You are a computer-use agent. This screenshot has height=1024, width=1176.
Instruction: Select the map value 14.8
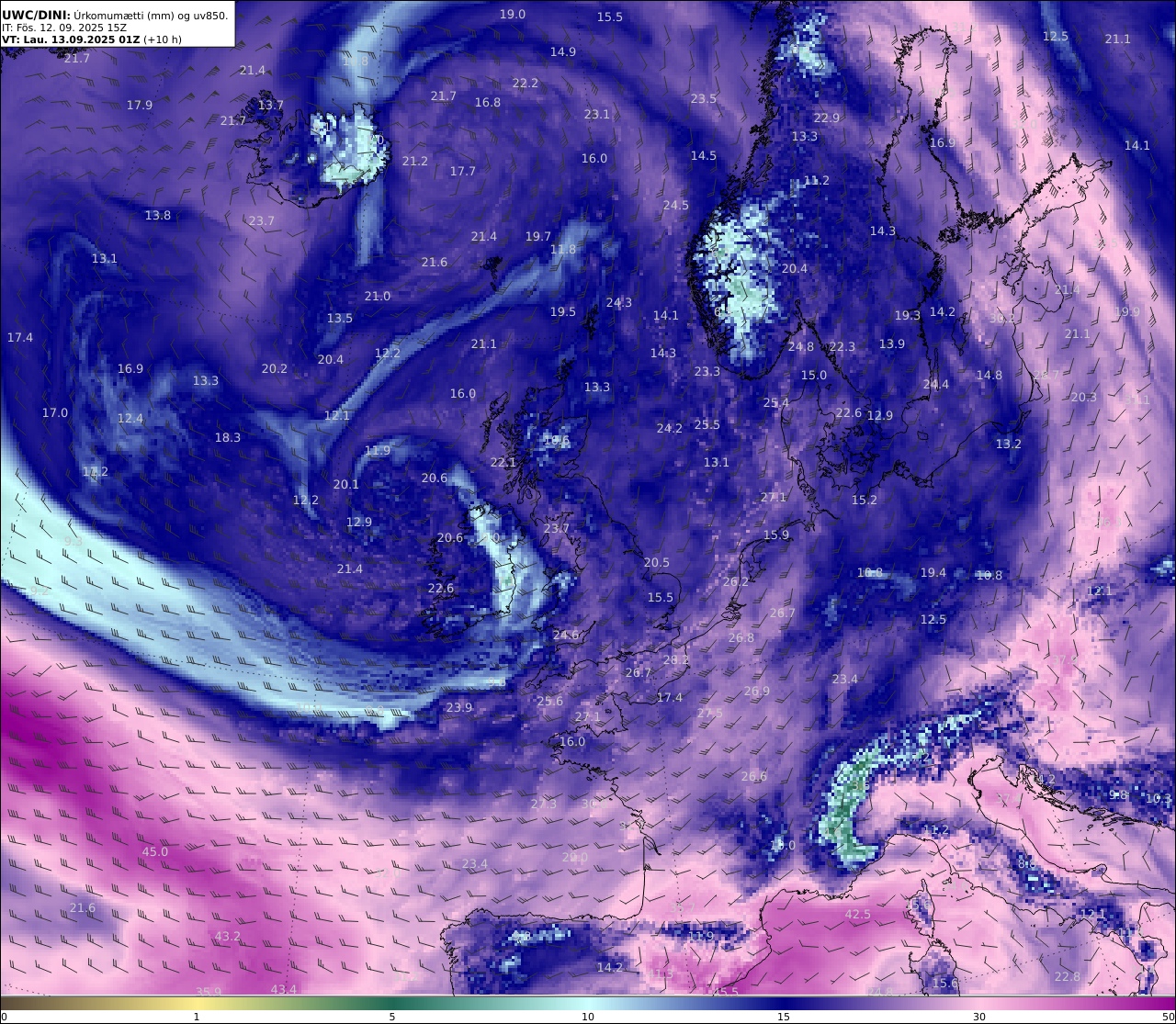tap(989, 375)
